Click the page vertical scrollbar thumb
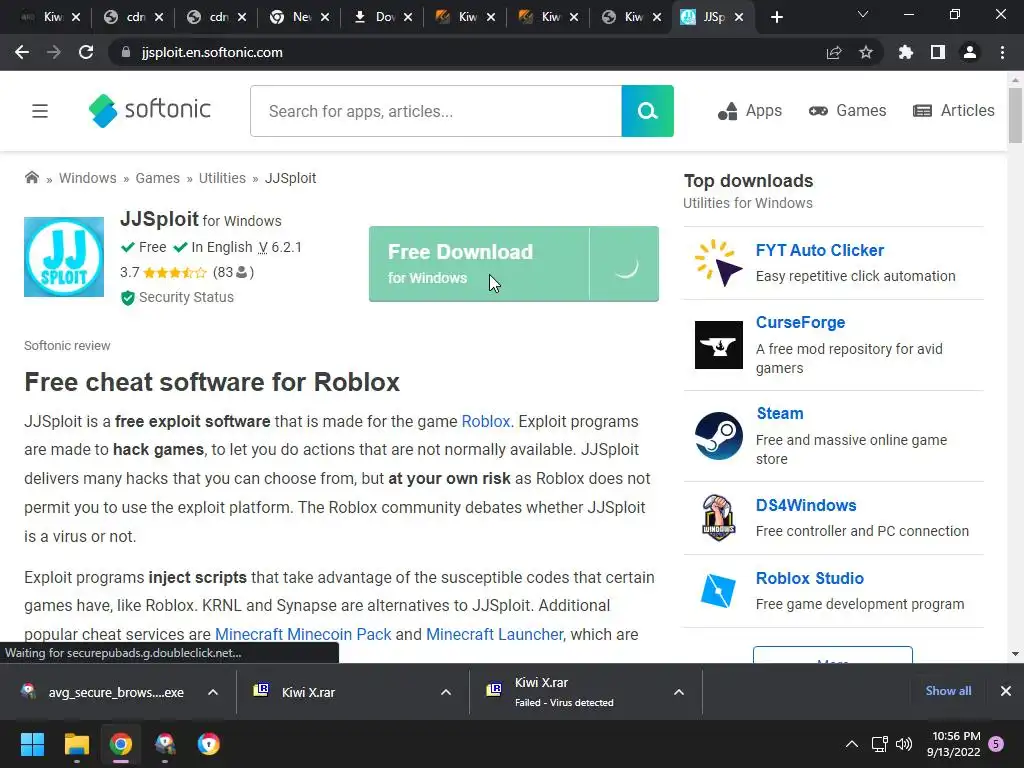1024x768 pixels. [1015, 116]
